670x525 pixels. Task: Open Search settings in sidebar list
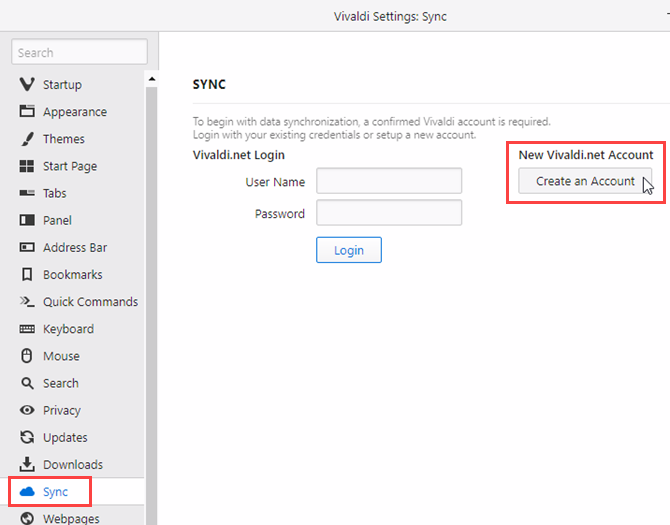[72, 383]
